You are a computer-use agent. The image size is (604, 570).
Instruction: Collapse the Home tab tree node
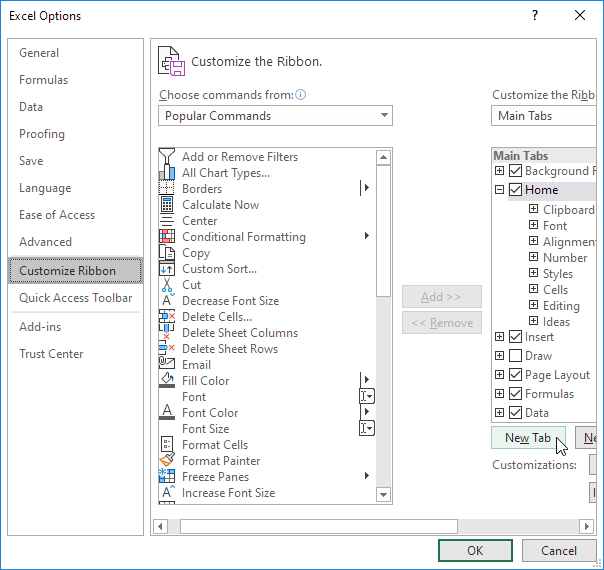coord(499,190)
